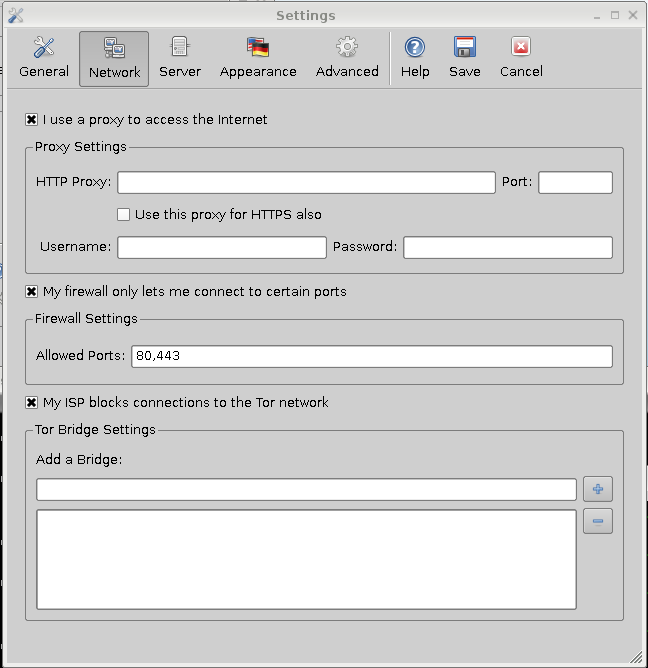Click the proxy Password field
This screenshot has height=668, width=648.
point(508,248)
